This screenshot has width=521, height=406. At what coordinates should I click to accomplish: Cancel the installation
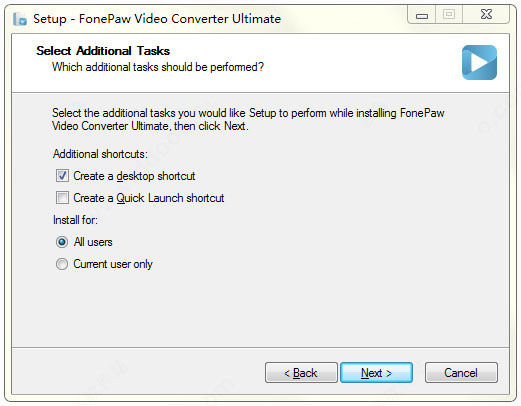pos(461,372)
